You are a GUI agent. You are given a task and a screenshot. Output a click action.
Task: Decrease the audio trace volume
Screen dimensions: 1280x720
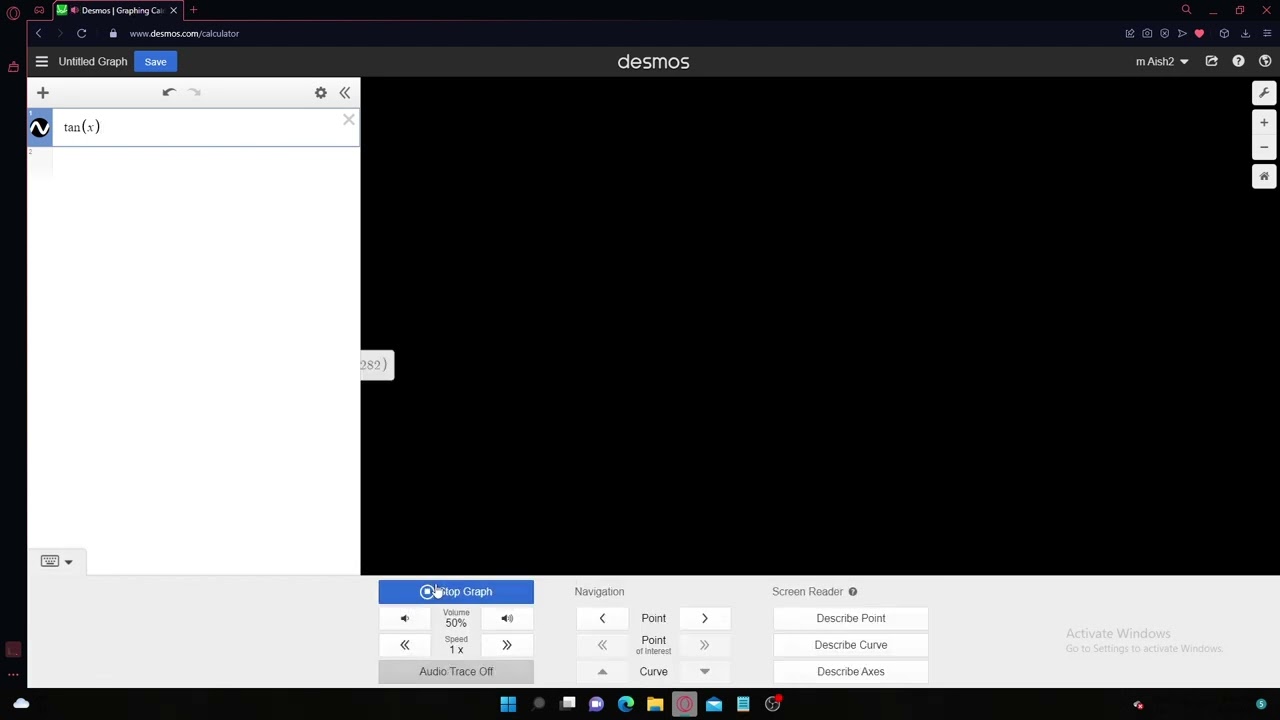coord(405,619)
